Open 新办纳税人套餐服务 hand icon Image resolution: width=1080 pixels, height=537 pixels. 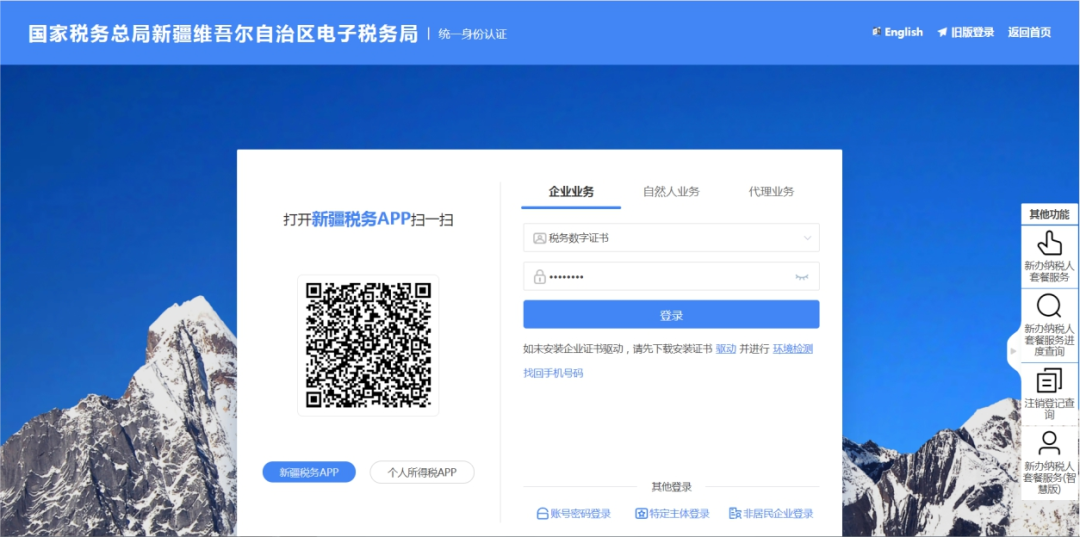1049,243
